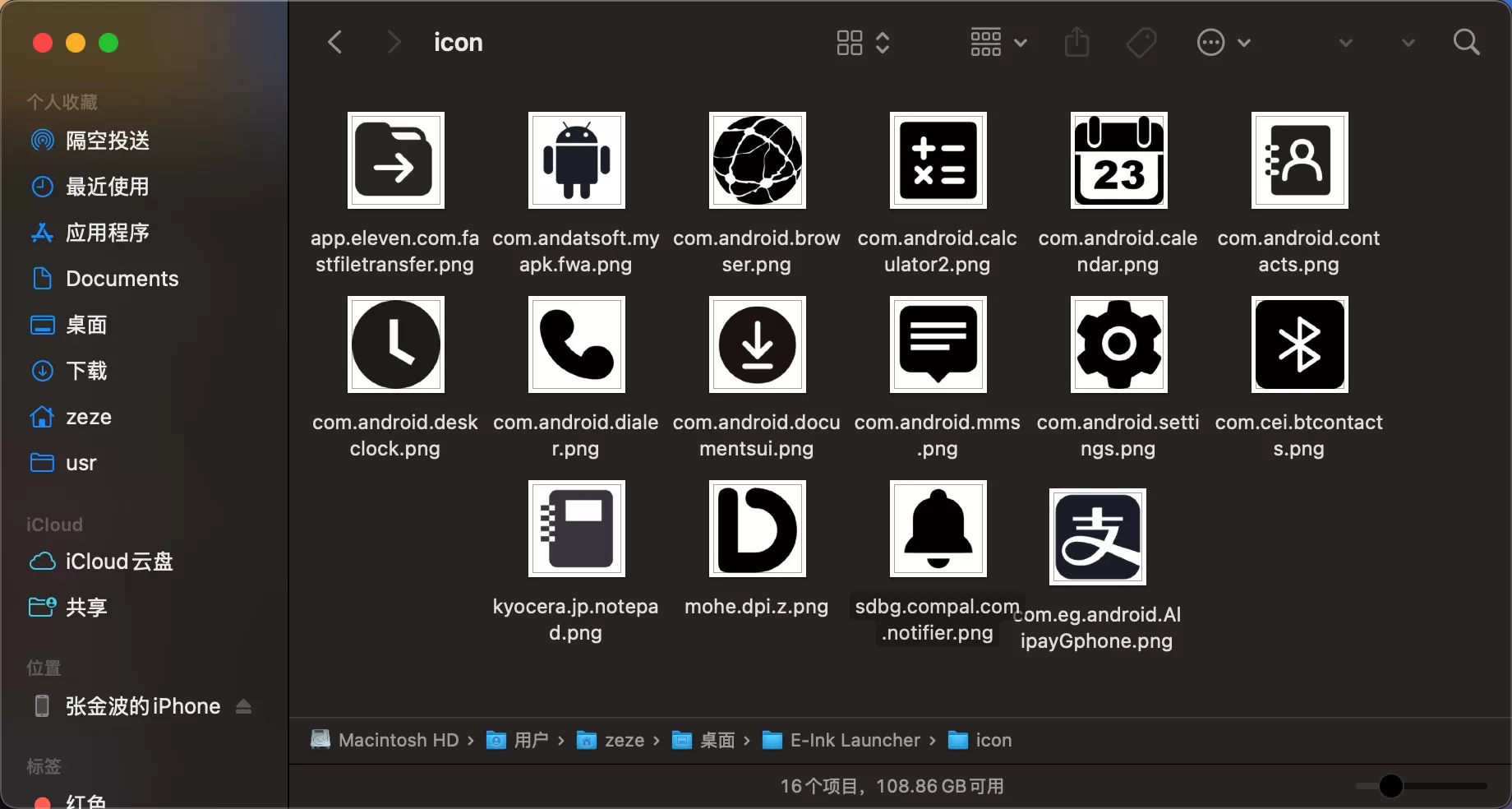This screenshot has width=1512, height=809.
Task: Click the Tags toolbar icon
Action: click(x=1141, y=42)
